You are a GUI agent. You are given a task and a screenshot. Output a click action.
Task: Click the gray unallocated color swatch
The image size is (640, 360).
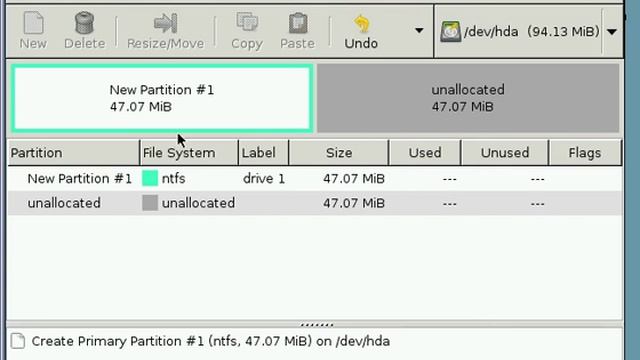[150, 203]
